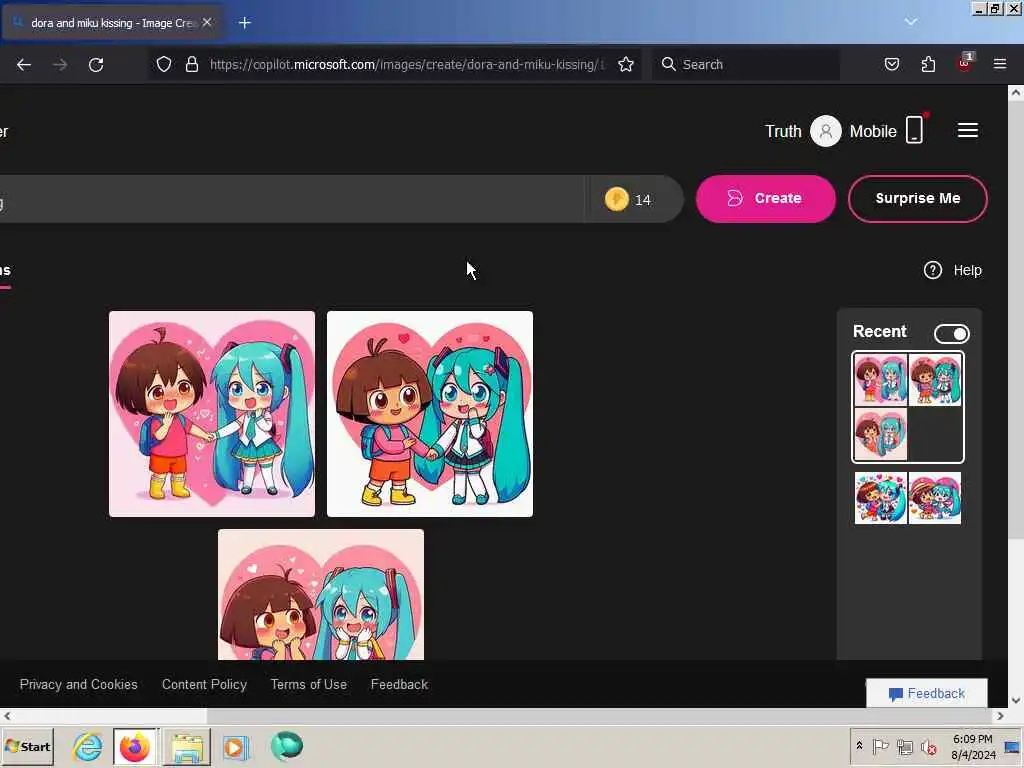Open the network tray icon
The height and width of the screenshot is (768, 1024).
[x=904, y=746]
